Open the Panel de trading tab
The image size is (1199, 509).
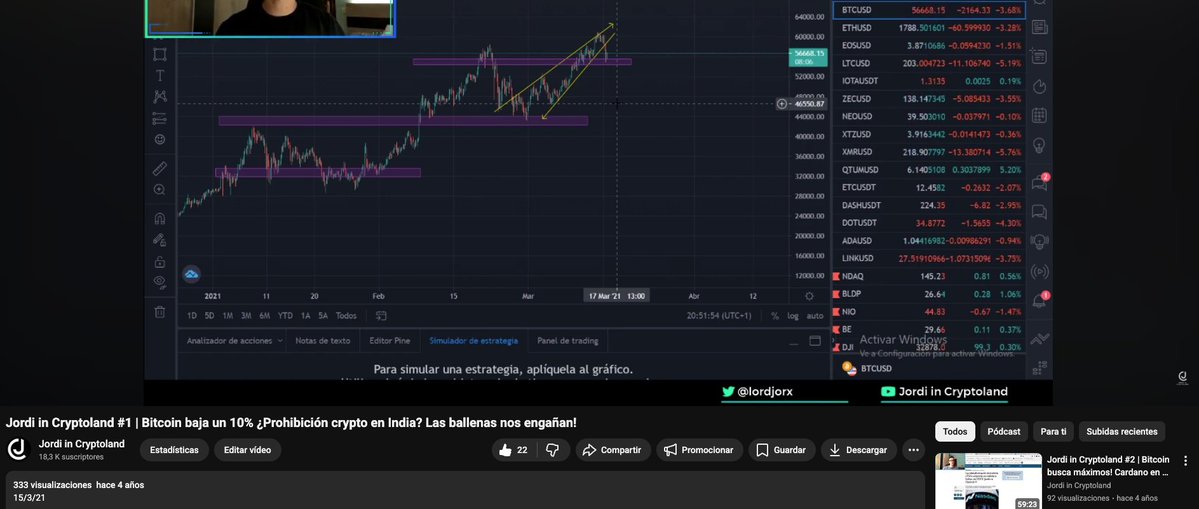point(567,341)
